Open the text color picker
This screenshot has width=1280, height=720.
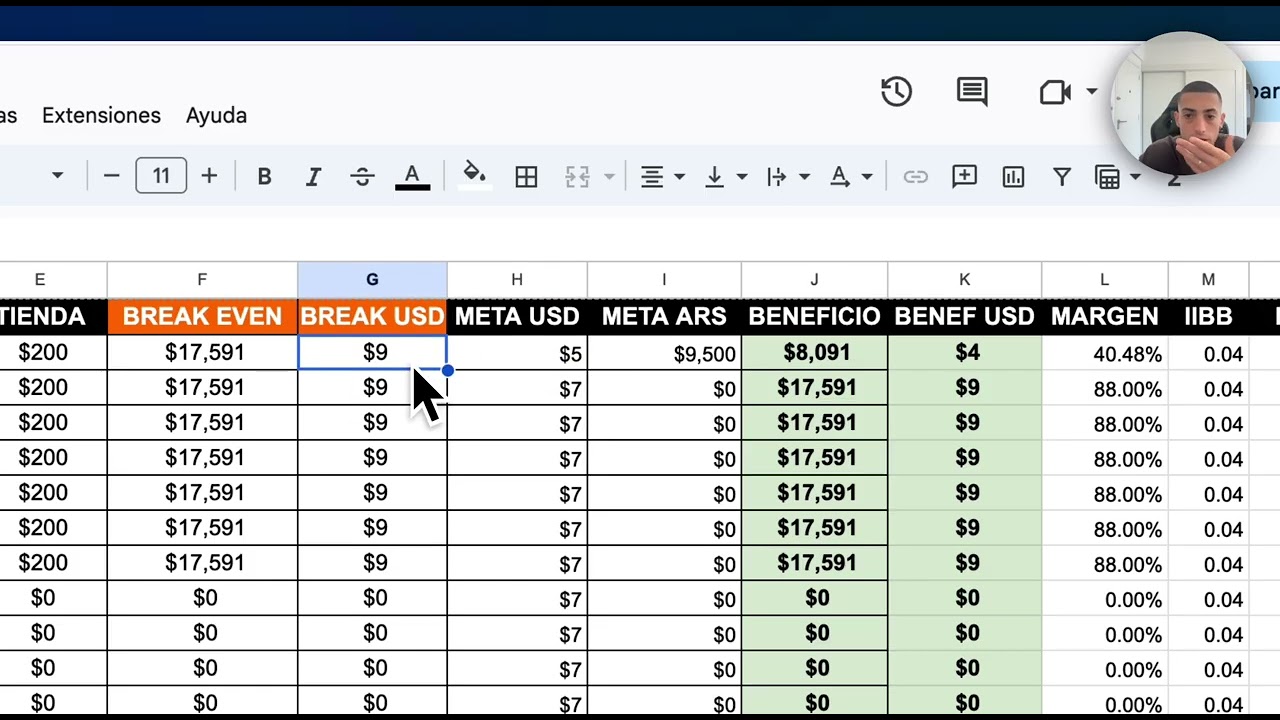click(412, 177)
